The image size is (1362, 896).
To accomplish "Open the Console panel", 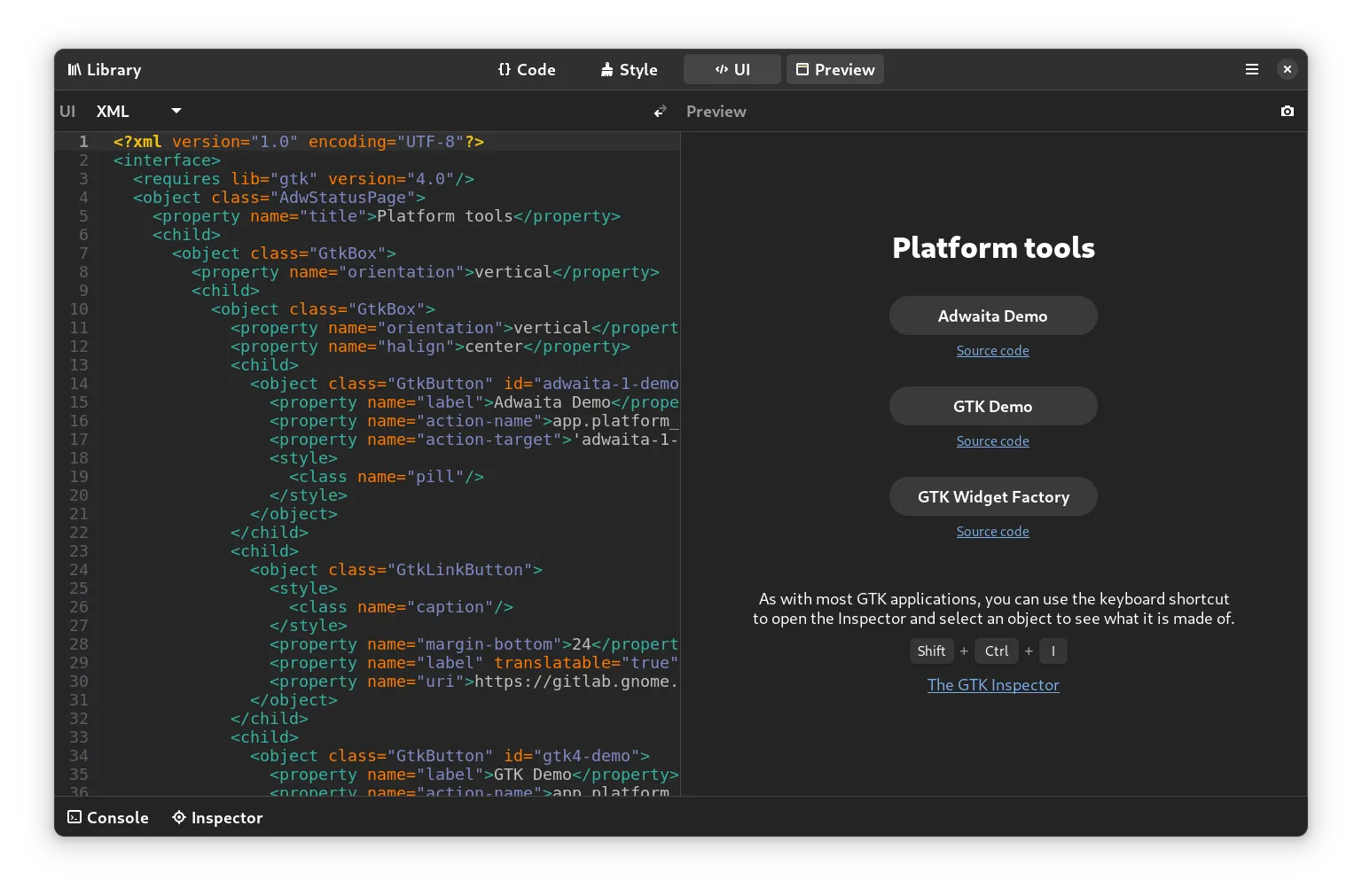I will coord(108,818).
